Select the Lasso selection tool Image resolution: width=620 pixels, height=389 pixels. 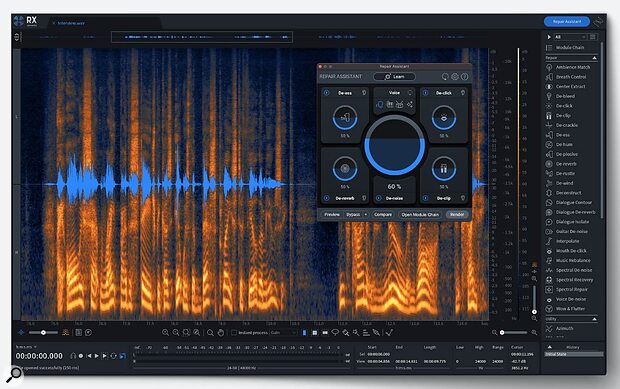coord(335,332)
